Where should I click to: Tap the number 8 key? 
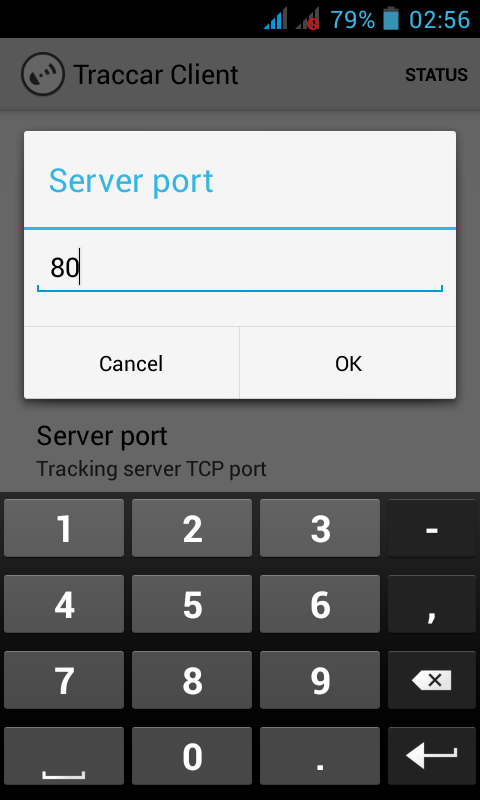(x=192, y=680)
